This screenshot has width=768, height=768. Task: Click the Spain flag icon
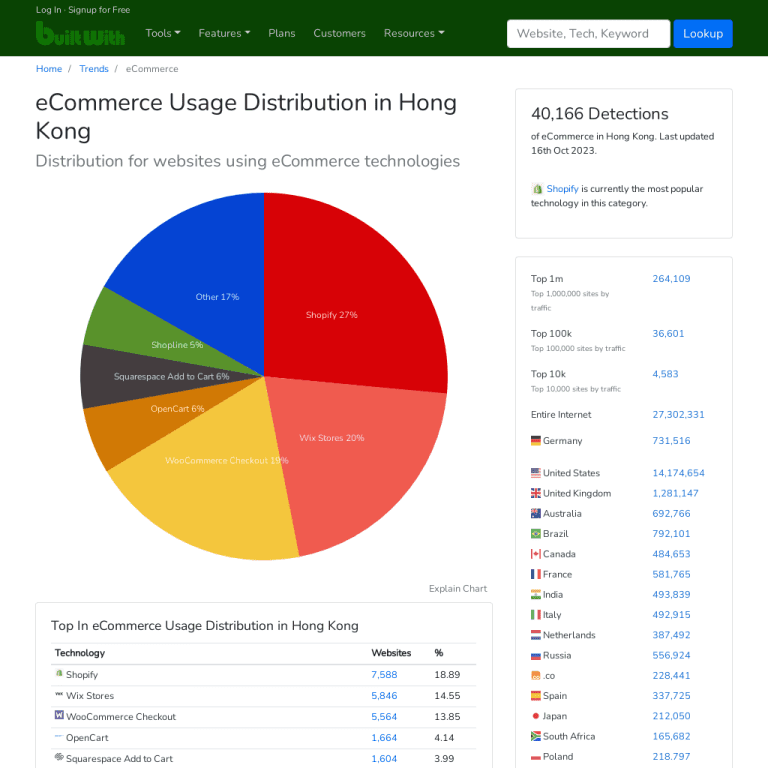click(x=535, y=696)
